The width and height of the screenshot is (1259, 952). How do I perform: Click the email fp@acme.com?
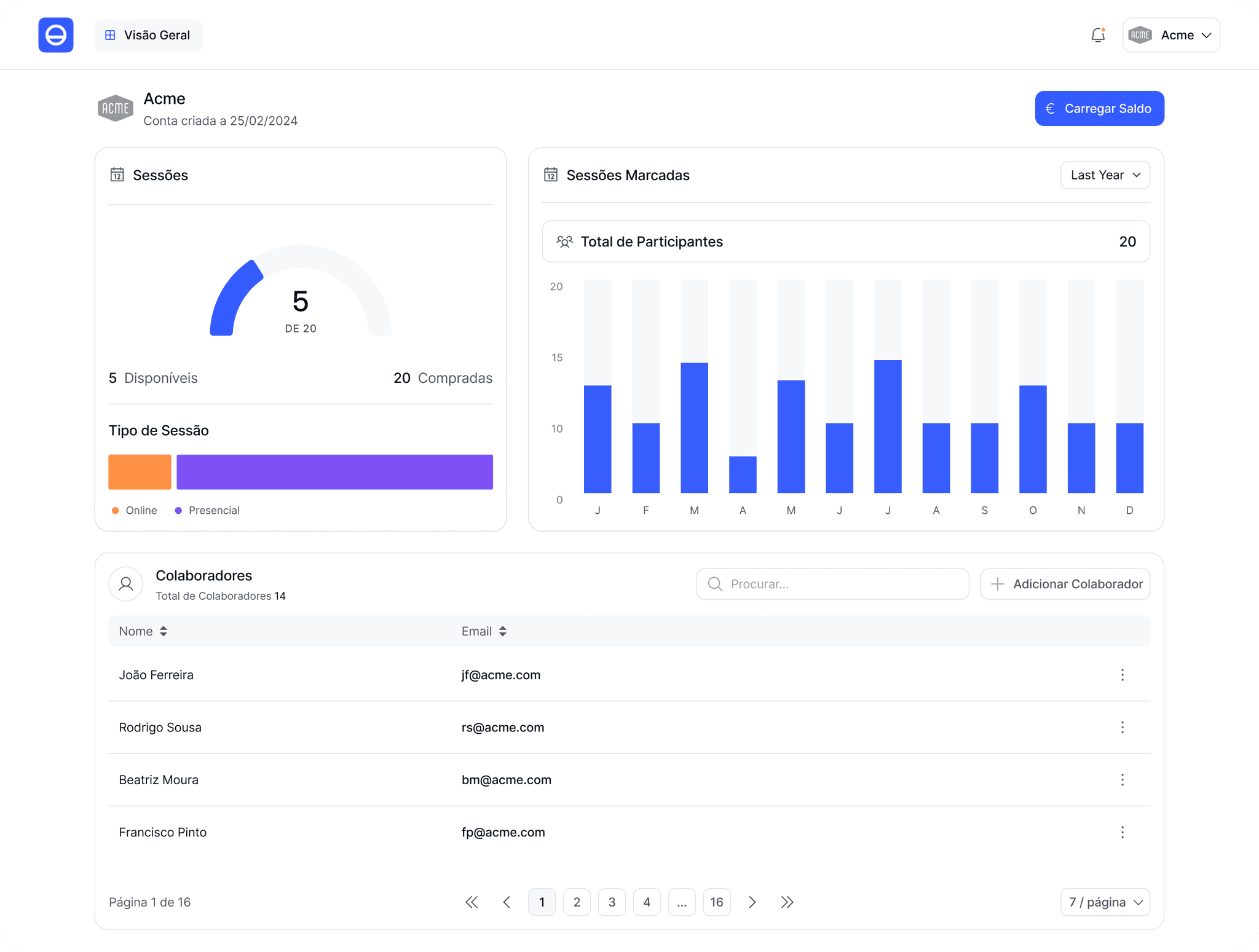[x=503, y=832]
